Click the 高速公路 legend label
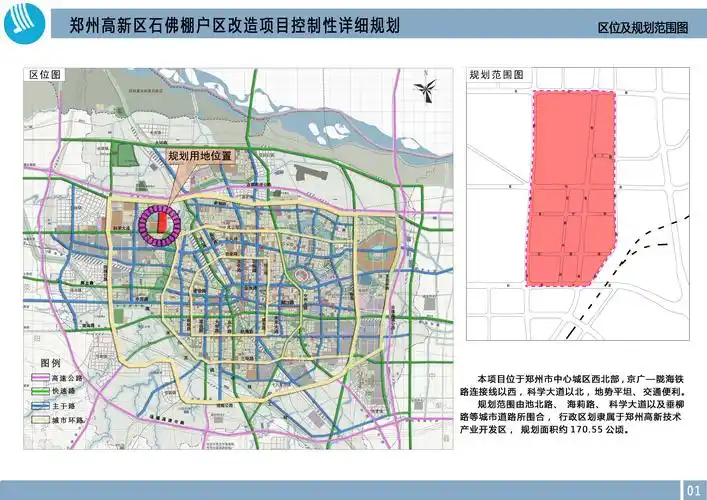This screenshot has height=500, width=707. point(68,378)
